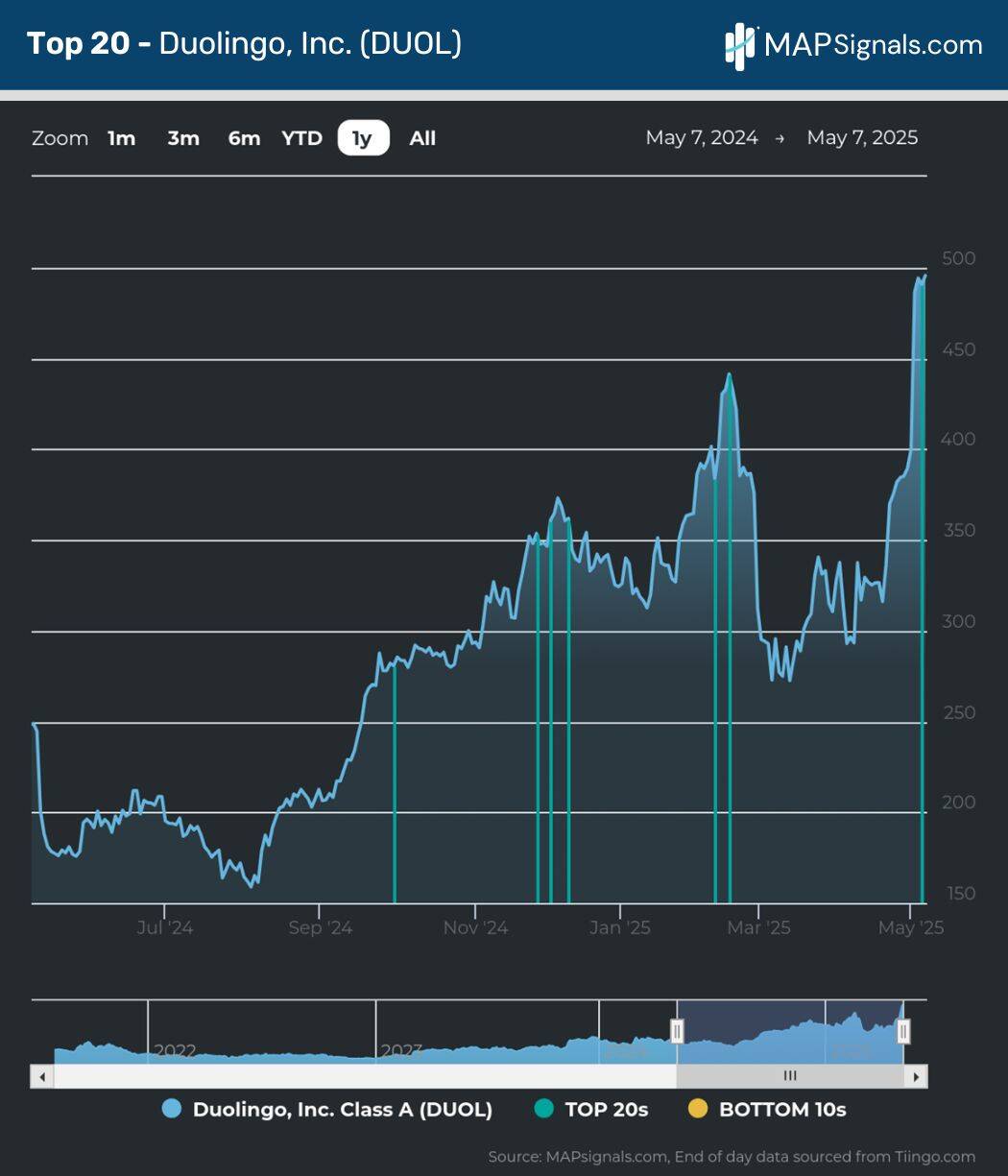Click the Jul '24 x-axis label
This screenshot has width=1008, height=1176.
tap(165, 928)
